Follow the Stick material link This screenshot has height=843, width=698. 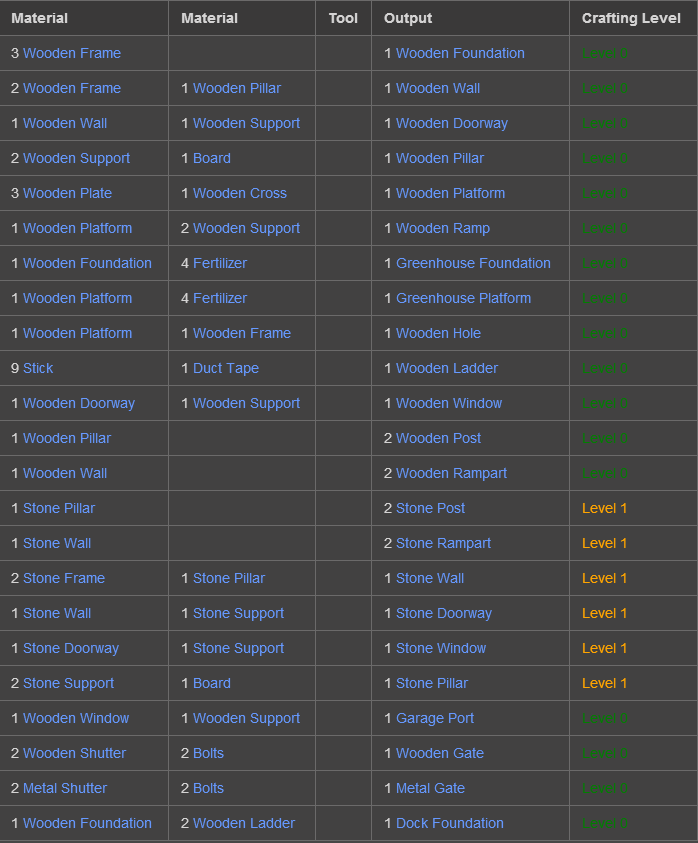point(38,368)
